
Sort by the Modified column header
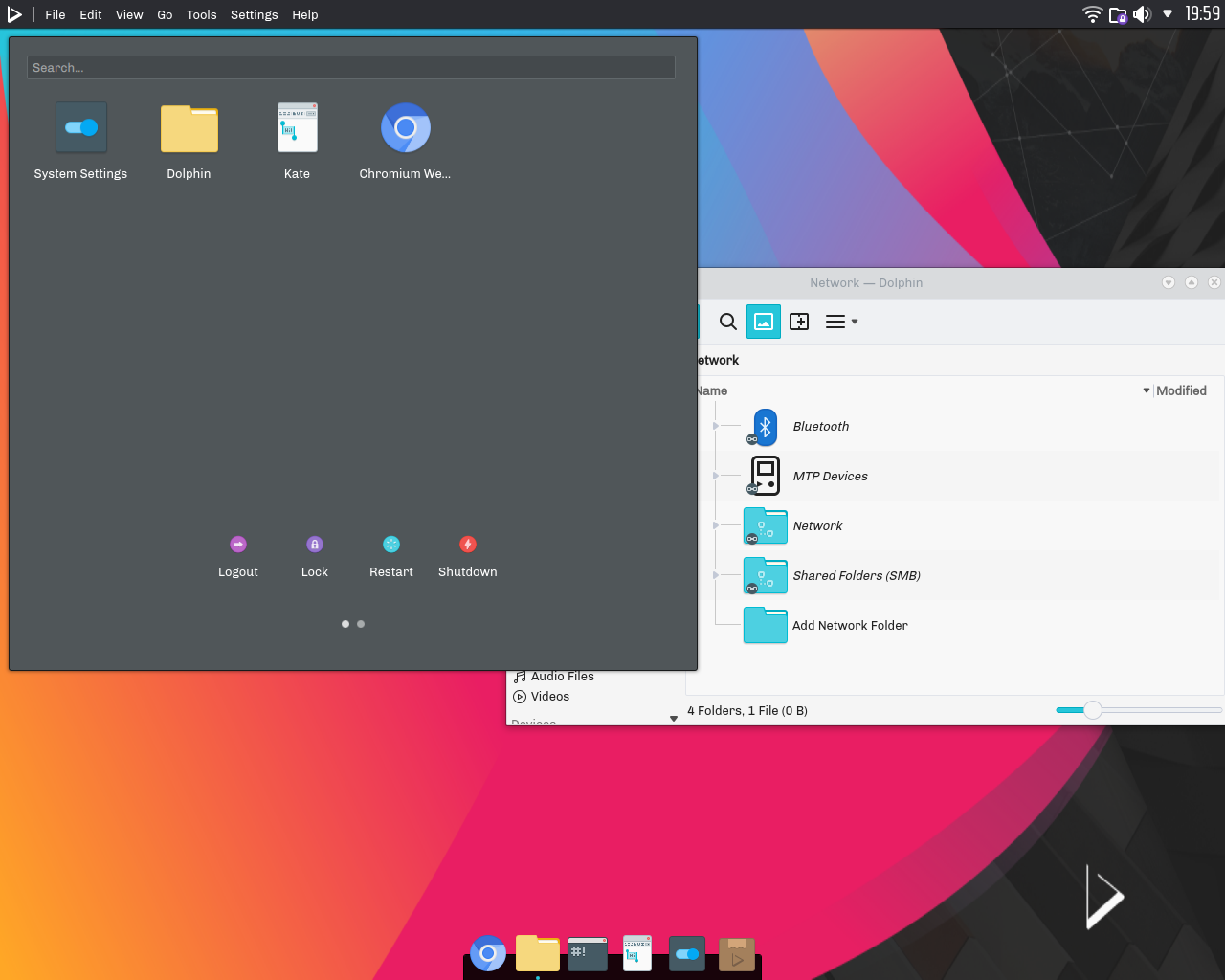[1181, 390]
